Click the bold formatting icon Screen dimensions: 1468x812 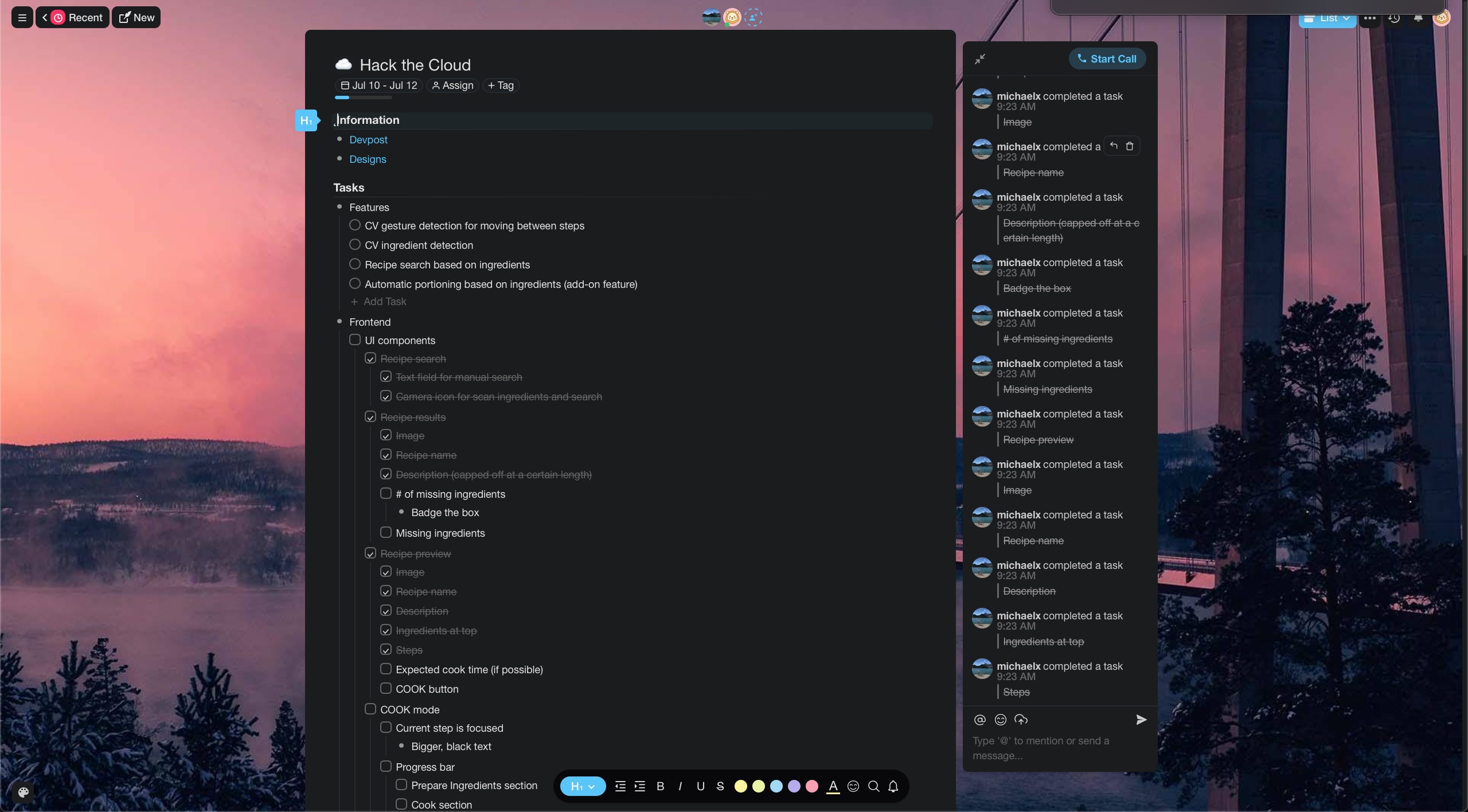click(660, 786)
